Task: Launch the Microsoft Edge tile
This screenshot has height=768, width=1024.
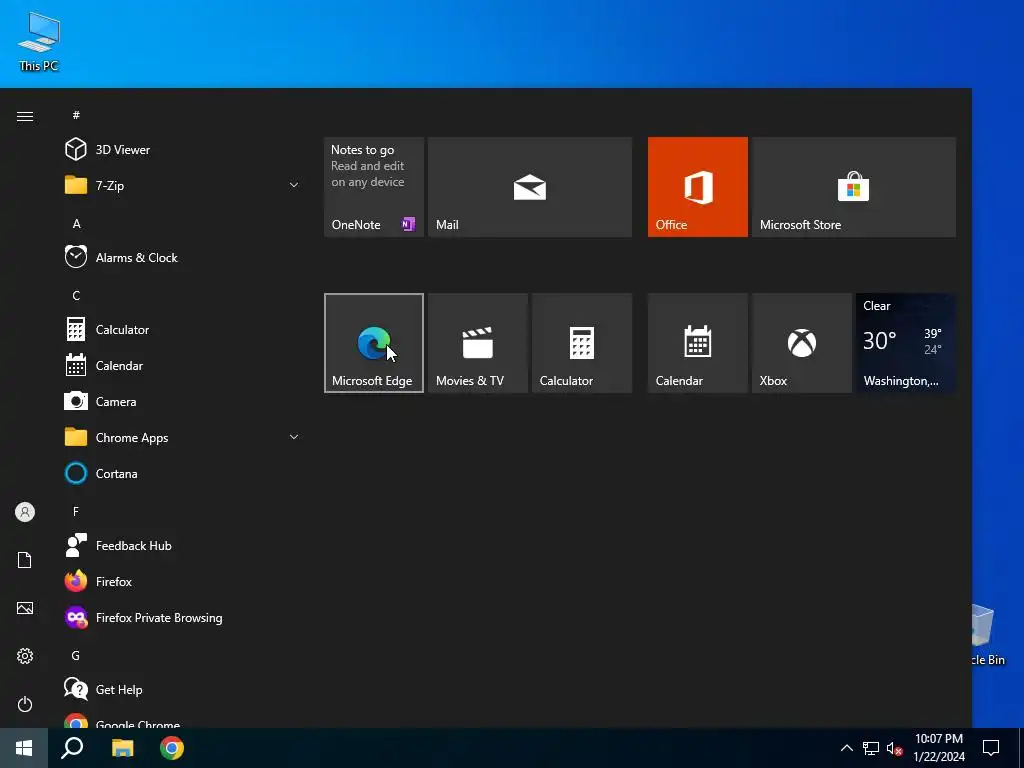Action: coord(374,343)
